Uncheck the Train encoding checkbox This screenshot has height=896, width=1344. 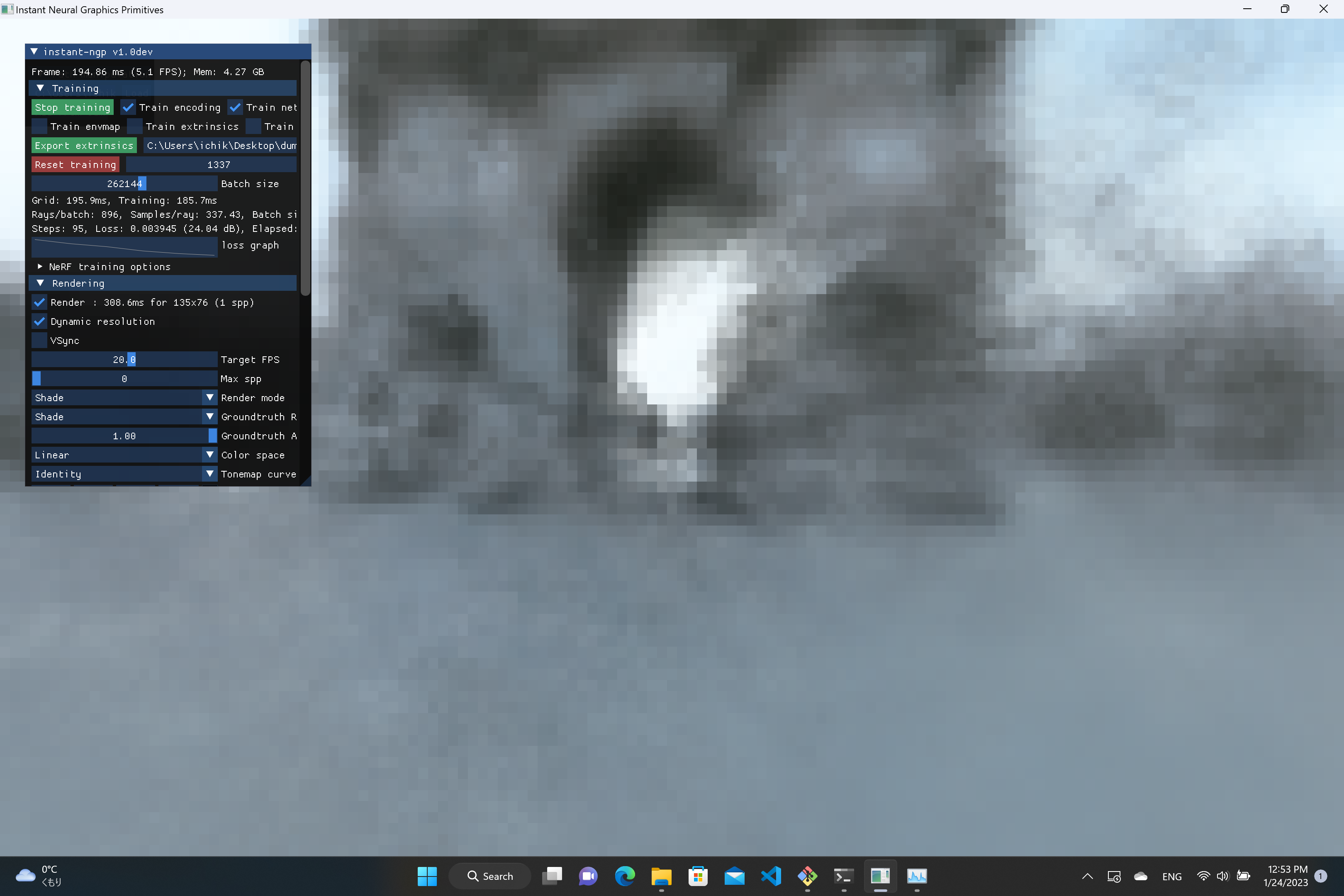click(x=128, y=107)
